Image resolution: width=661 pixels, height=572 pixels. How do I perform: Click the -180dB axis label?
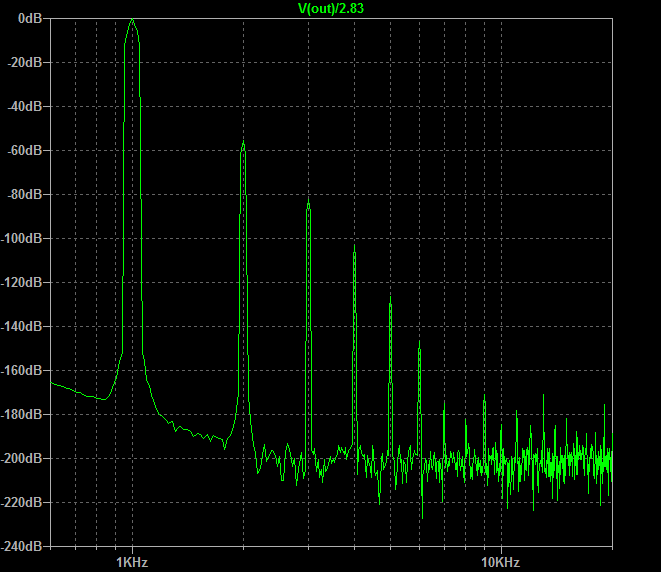tap(21, 414)
